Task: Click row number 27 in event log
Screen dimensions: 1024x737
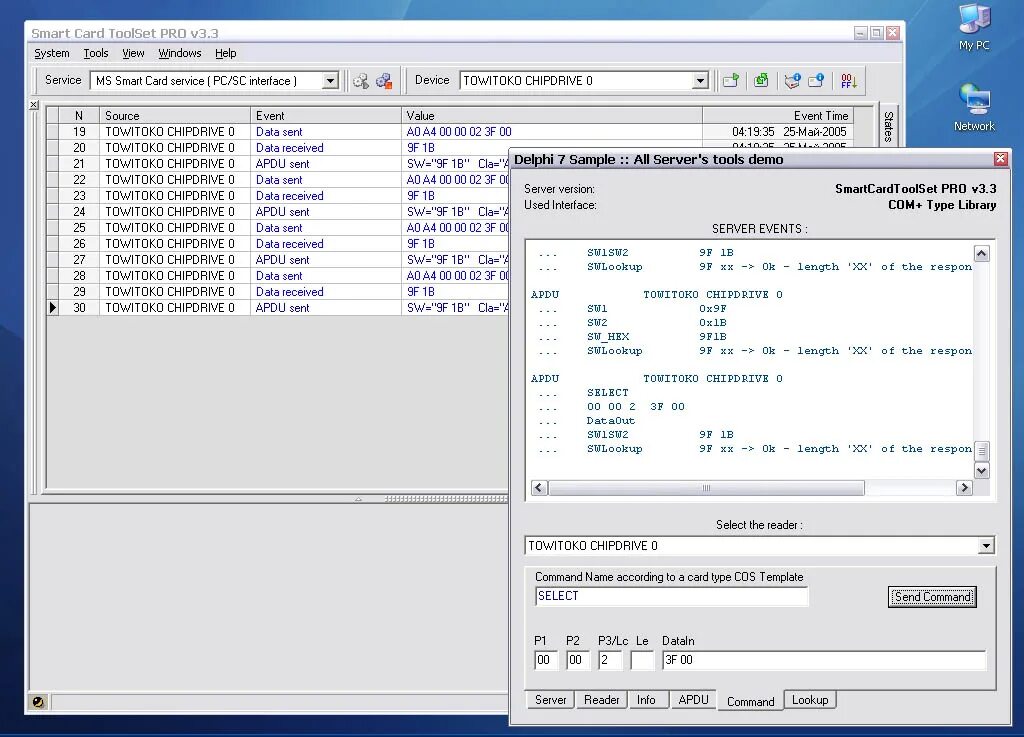Action: 79,260
